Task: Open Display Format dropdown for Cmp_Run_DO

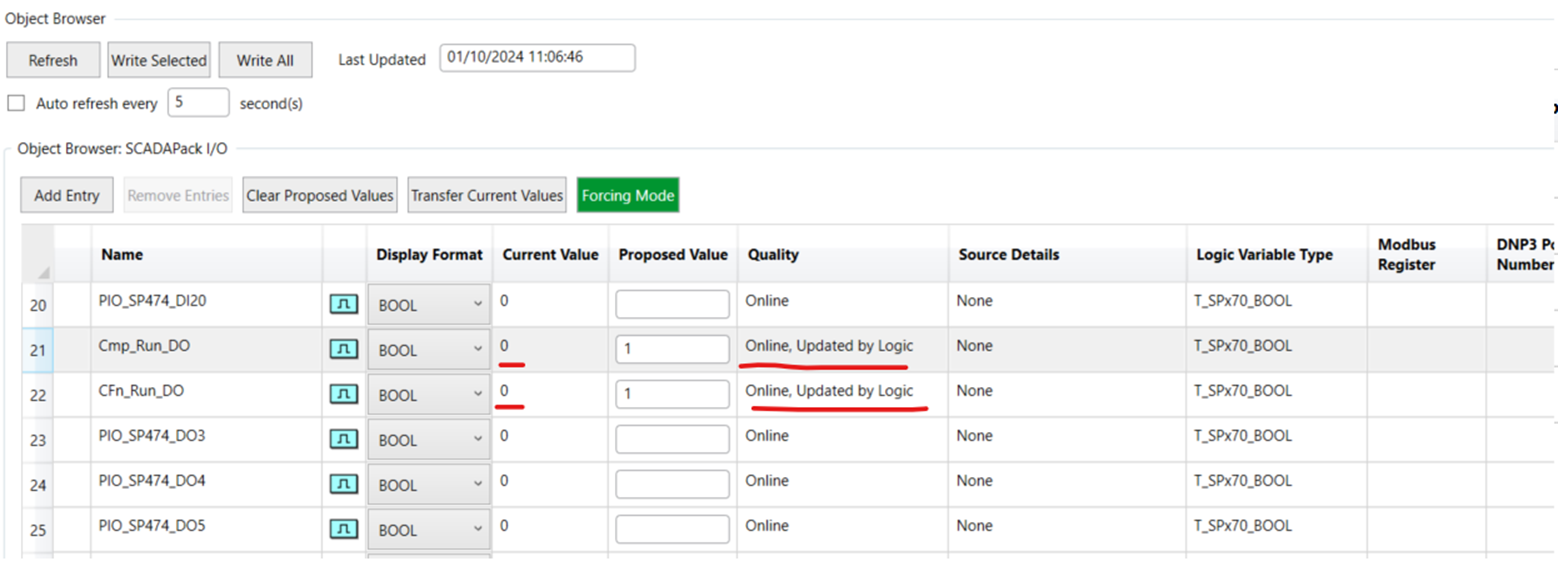Action: [x=429, y=350]
